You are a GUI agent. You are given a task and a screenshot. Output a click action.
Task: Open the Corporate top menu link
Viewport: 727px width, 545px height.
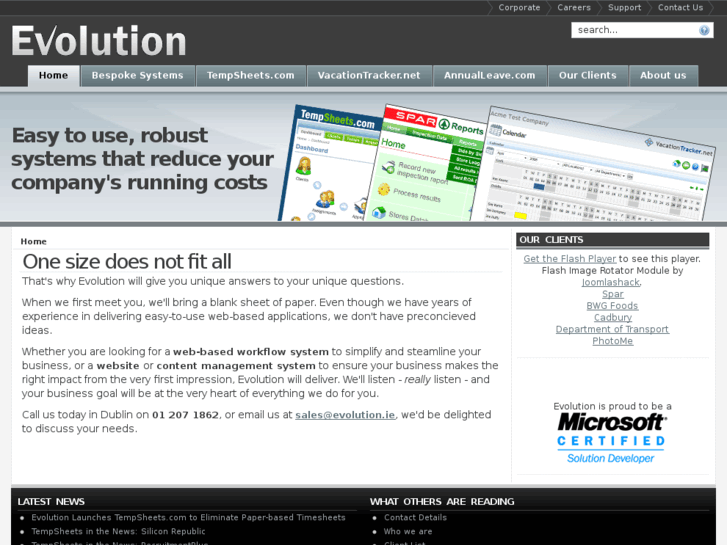[x=519, y=7]
